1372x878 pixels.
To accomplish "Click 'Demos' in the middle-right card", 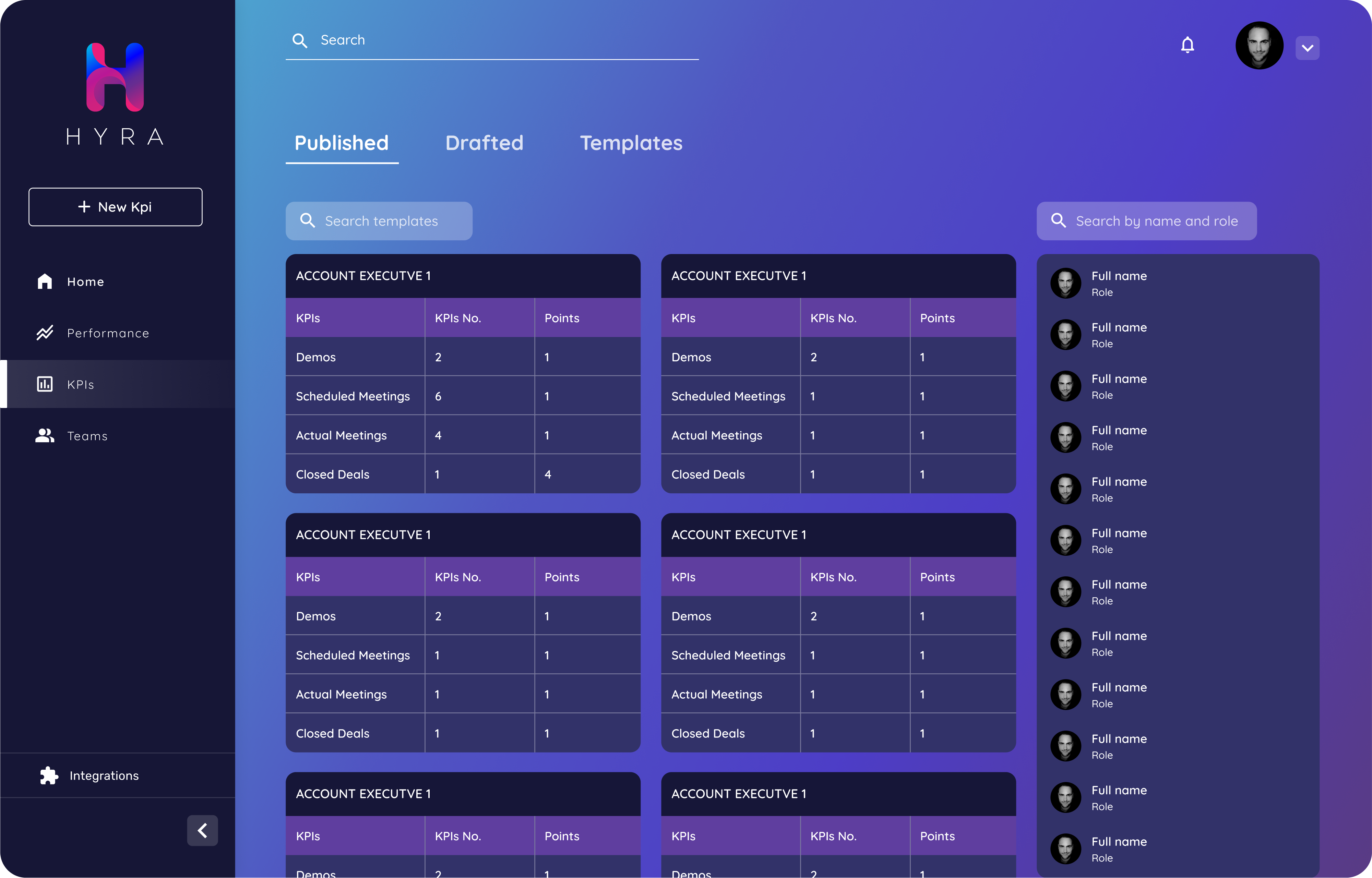I will pyautogui.click(x=691, y=616).
